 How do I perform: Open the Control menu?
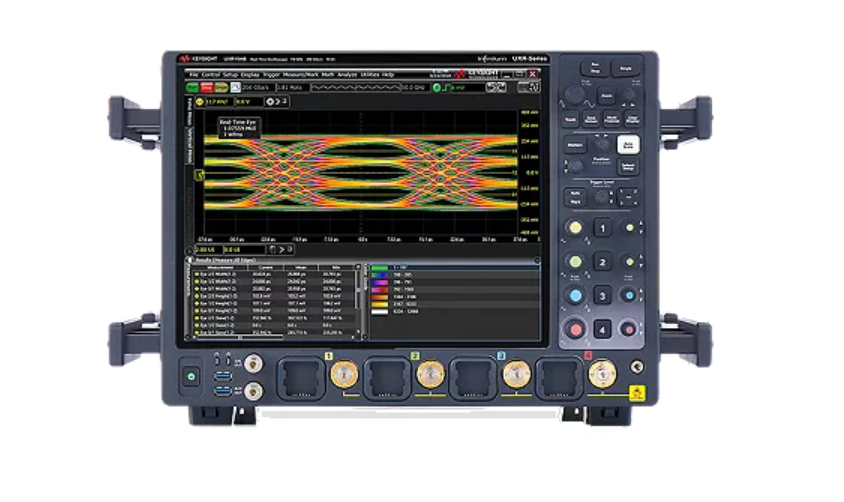[x=210, y=75]
